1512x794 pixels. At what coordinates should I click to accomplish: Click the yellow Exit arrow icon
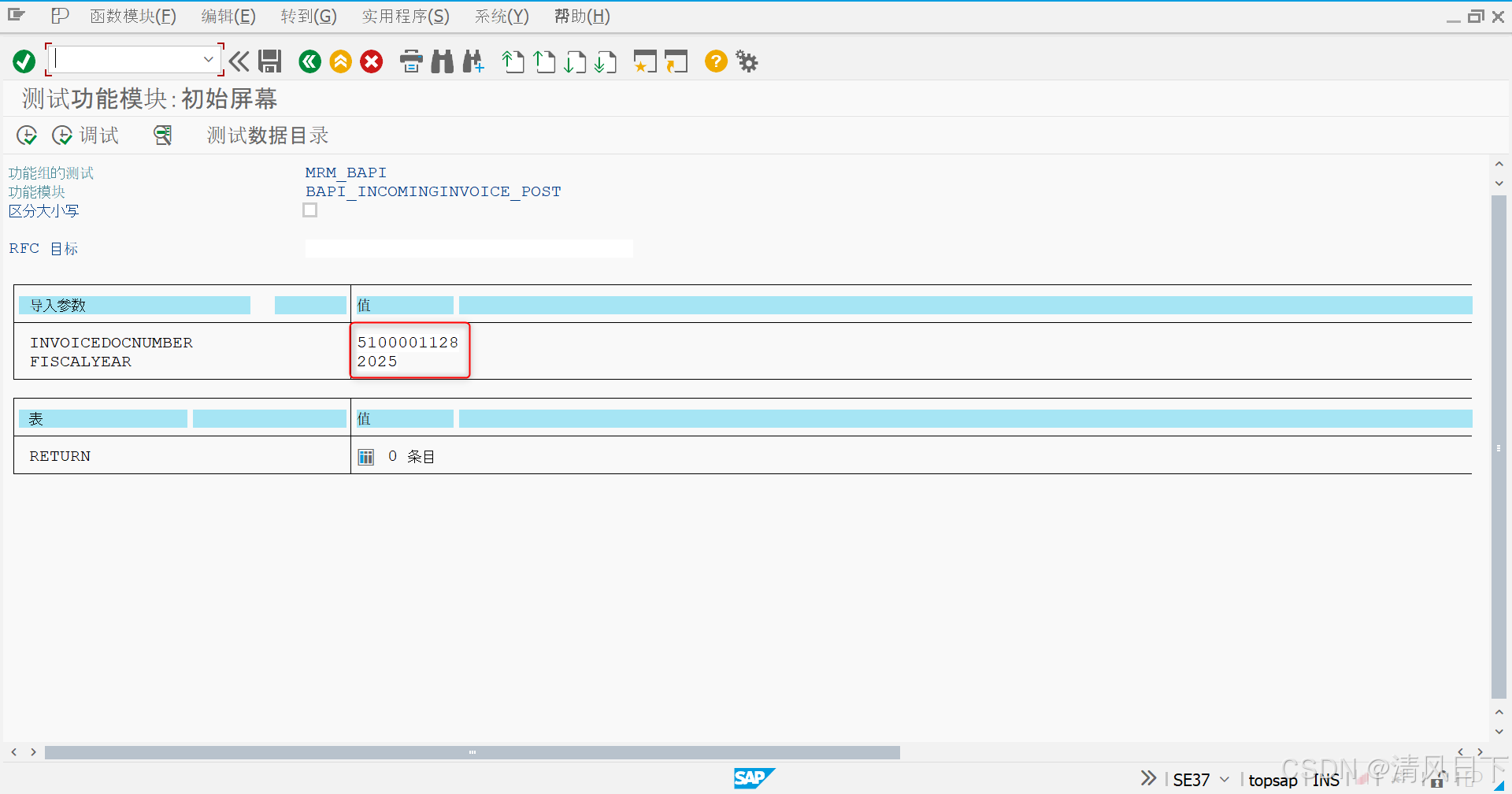click(339, 61)
